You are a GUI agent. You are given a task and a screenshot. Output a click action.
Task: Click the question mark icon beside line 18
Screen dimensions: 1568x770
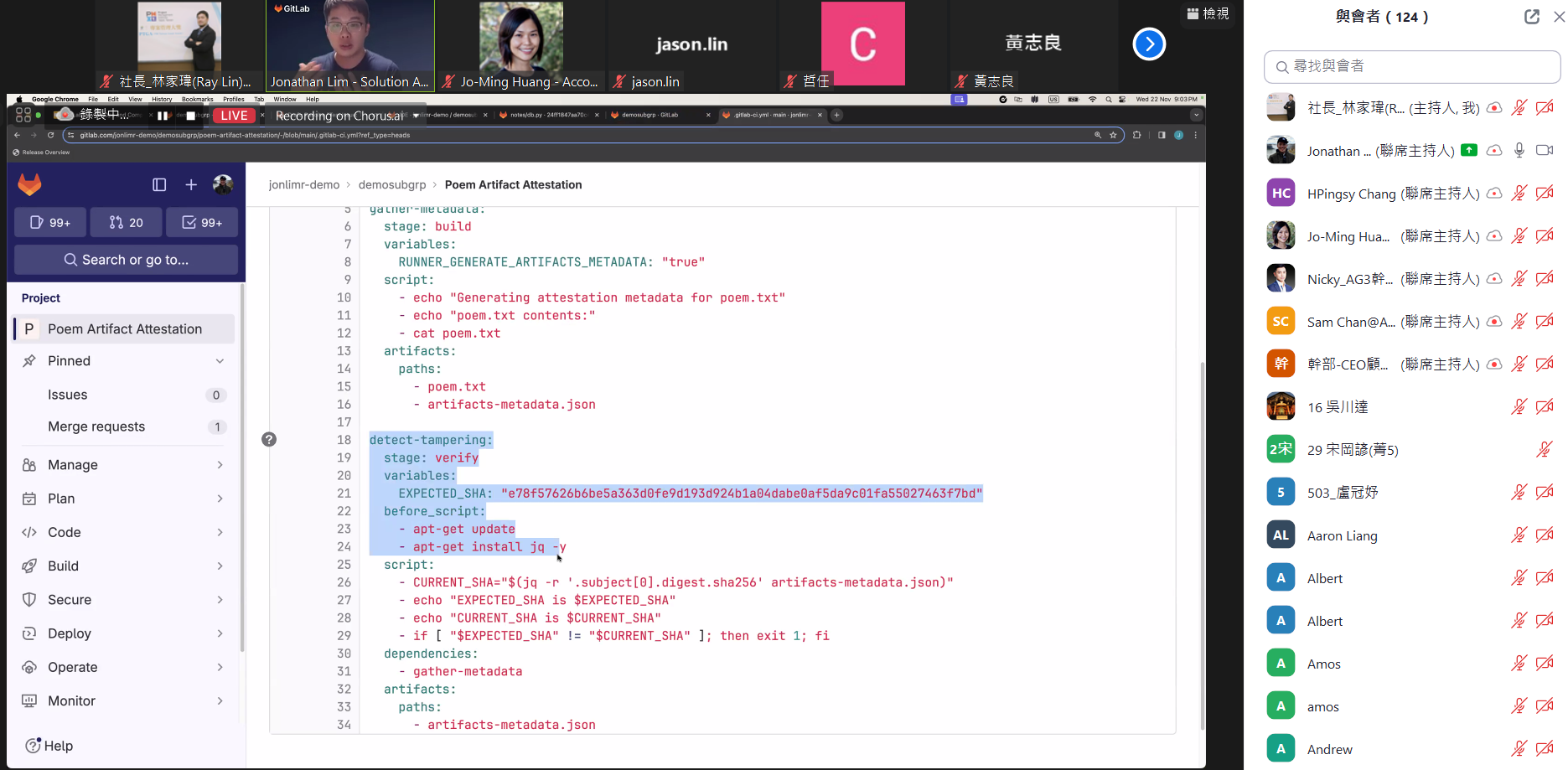269,439
